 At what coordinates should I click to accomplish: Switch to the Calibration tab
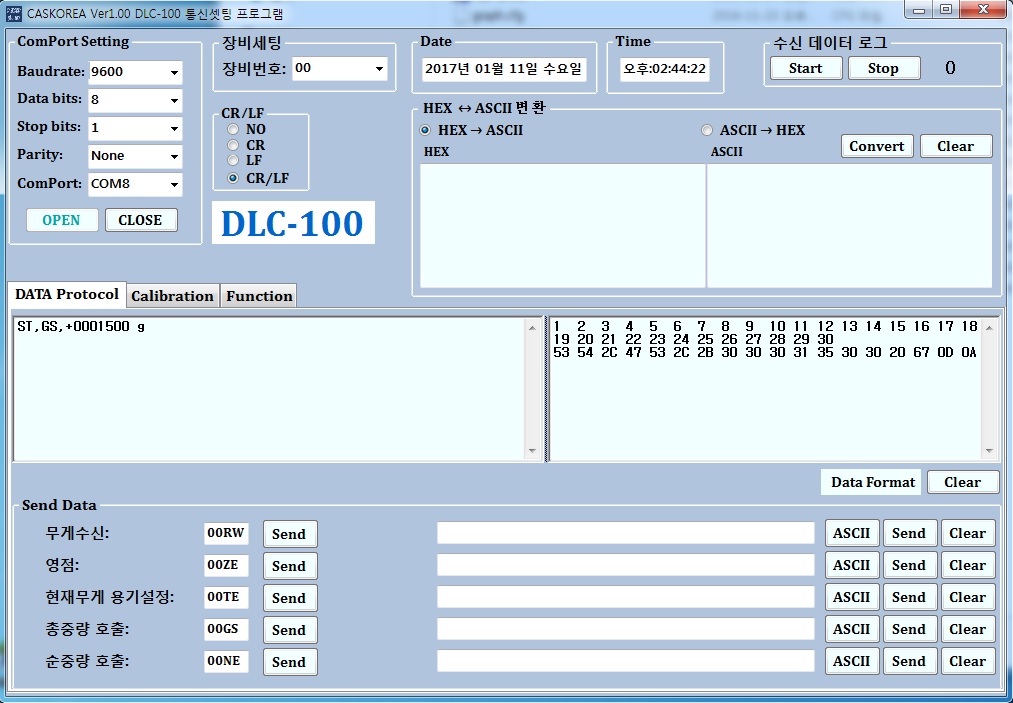pyautogui.click(x=172, y=296)
